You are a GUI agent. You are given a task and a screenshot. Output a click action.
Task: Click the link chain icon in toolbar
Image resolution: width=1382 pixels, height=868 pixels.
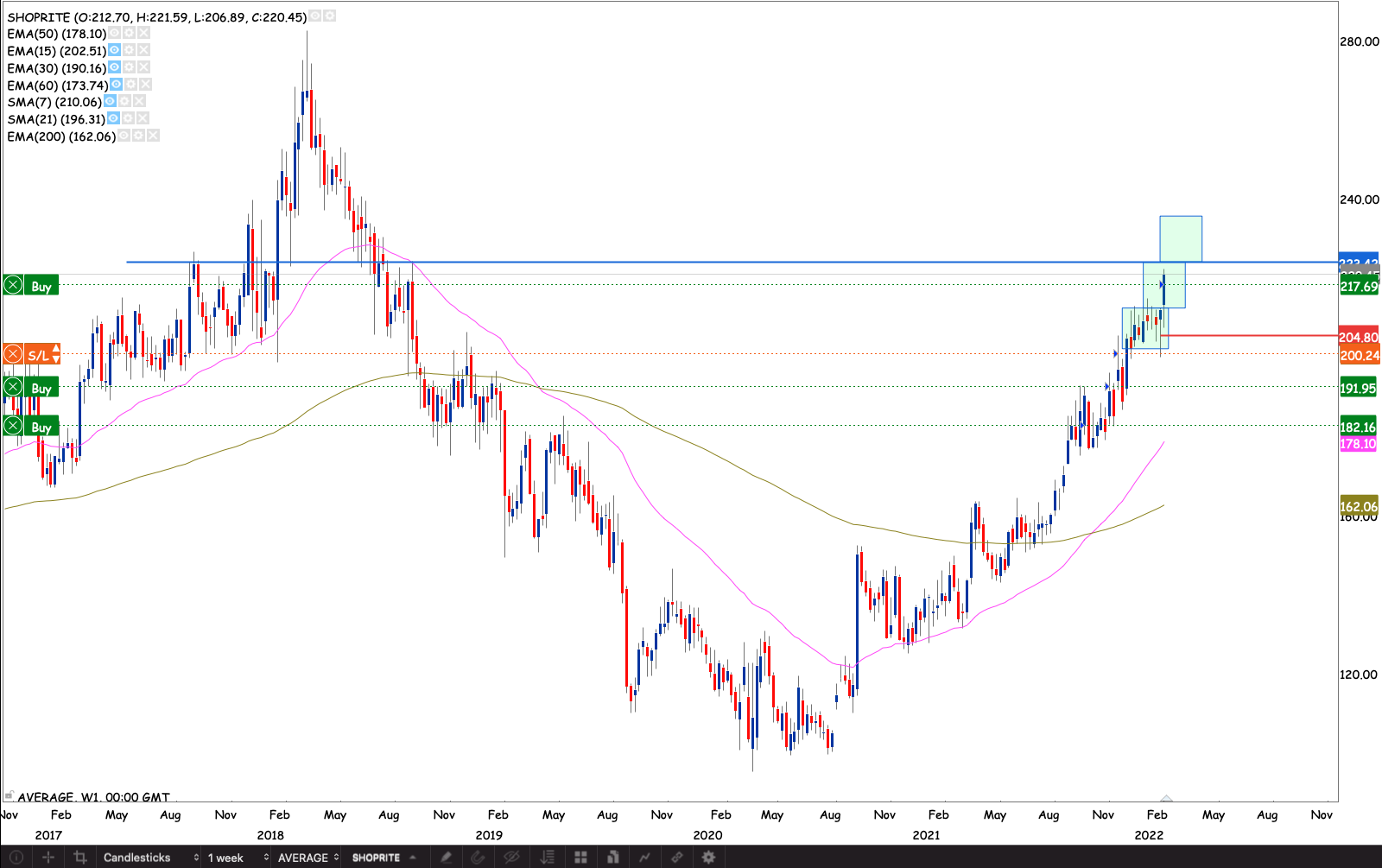676,858
